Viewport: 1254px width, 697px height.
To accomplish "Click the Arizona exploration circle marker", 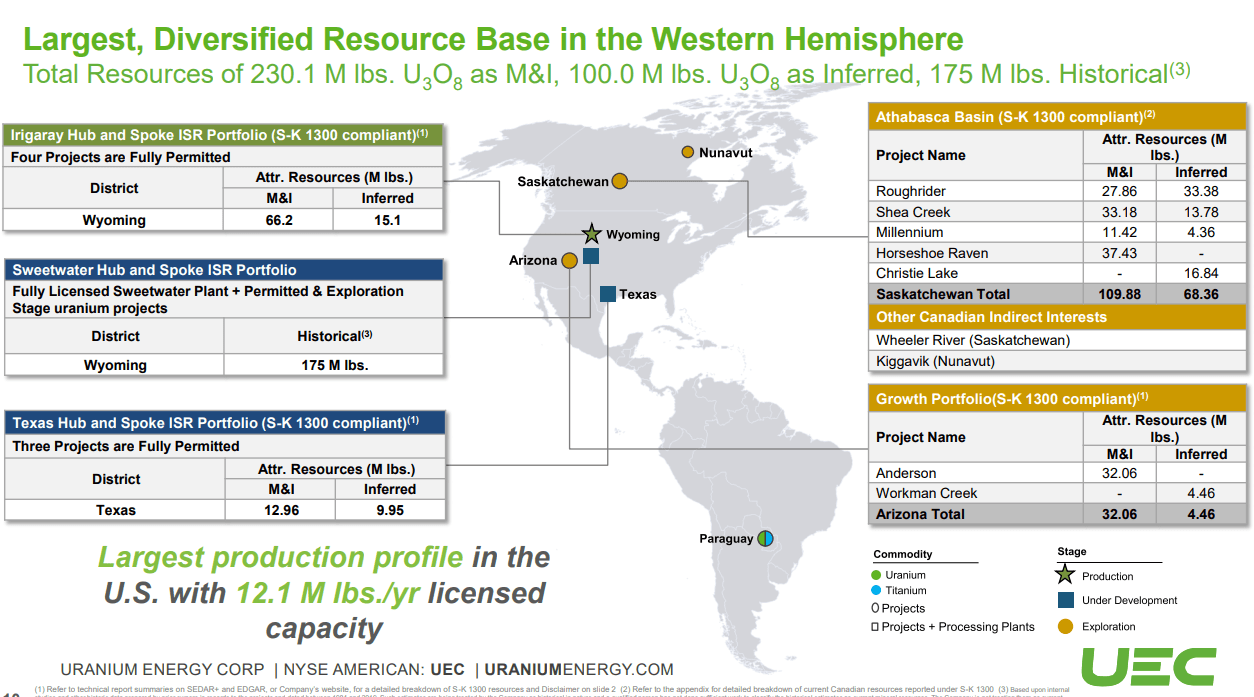I will [569, 258].
